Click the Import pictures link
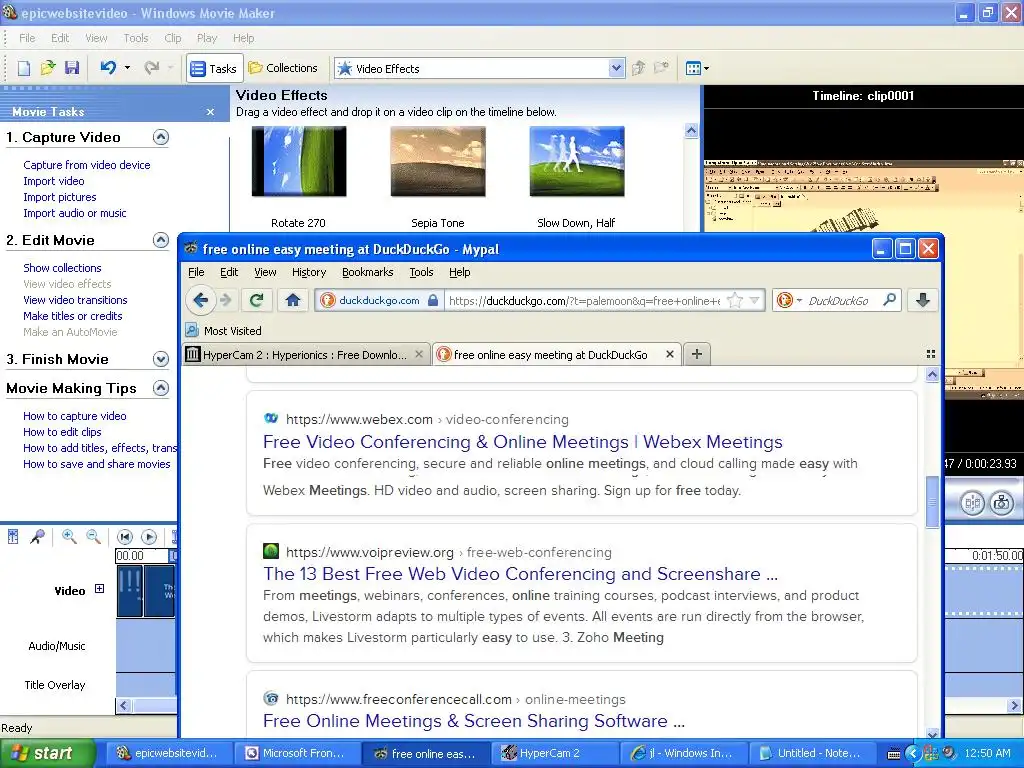Viewport: 1024px width, 768px height. pyautogui.click(x=59, y=197)
